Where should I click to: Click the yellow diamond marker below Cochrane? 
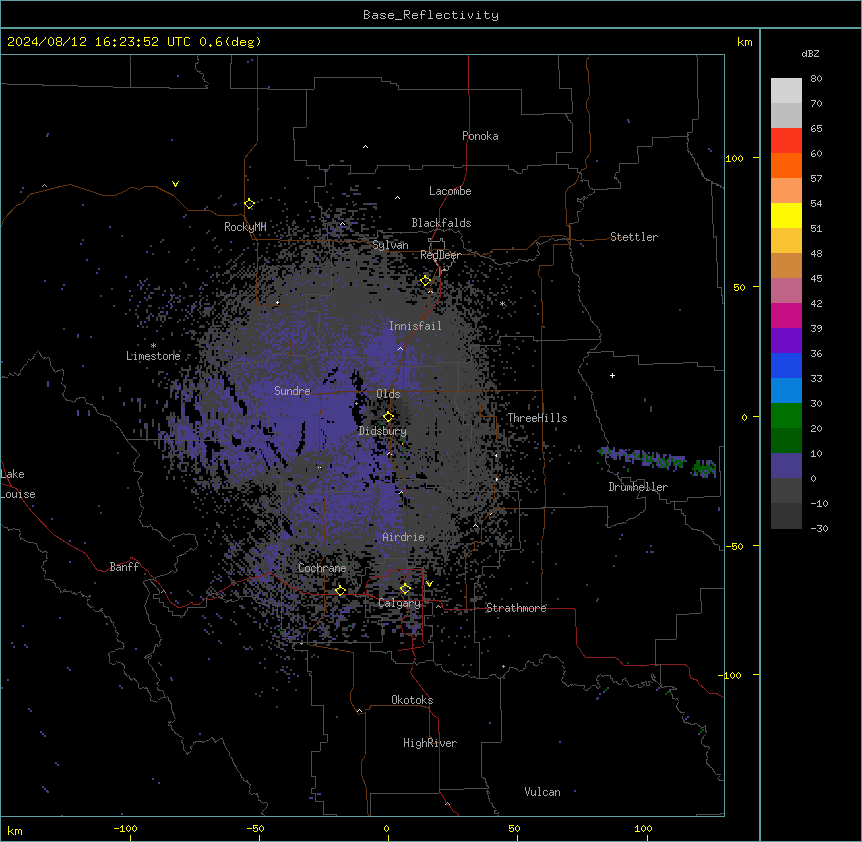click(x=340, y=591)
